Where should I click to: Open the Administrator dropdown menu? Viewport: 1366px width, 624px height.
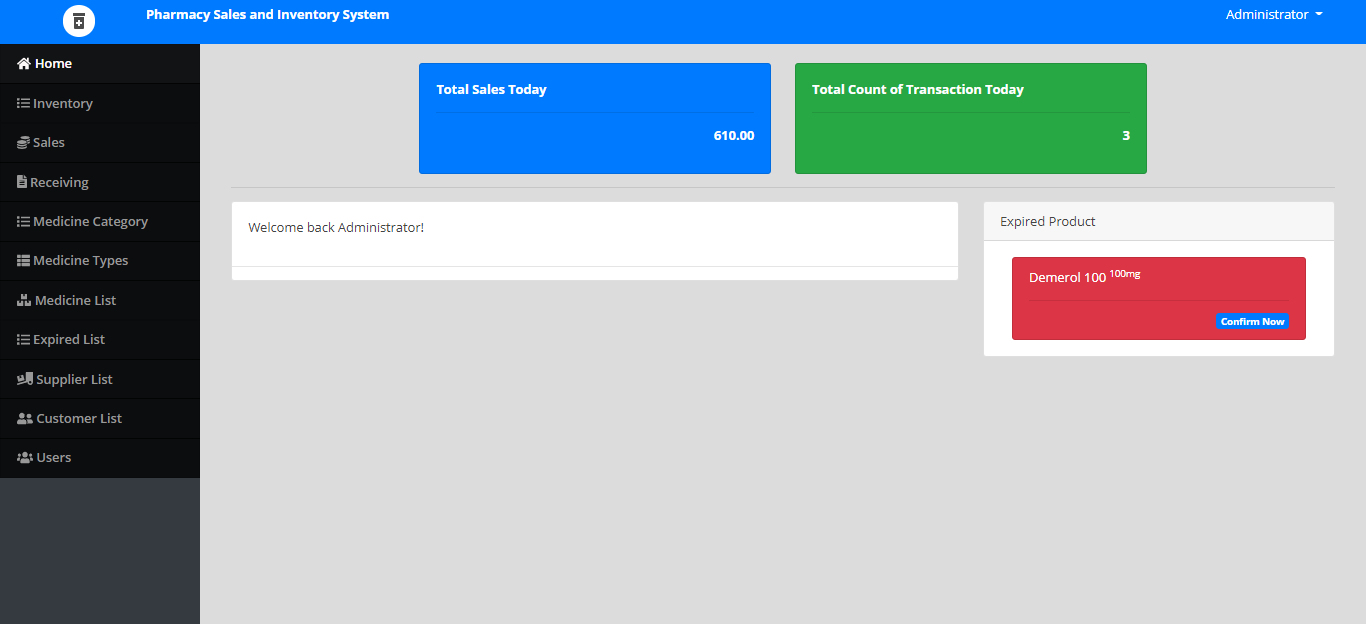[x=1267, y=15]
